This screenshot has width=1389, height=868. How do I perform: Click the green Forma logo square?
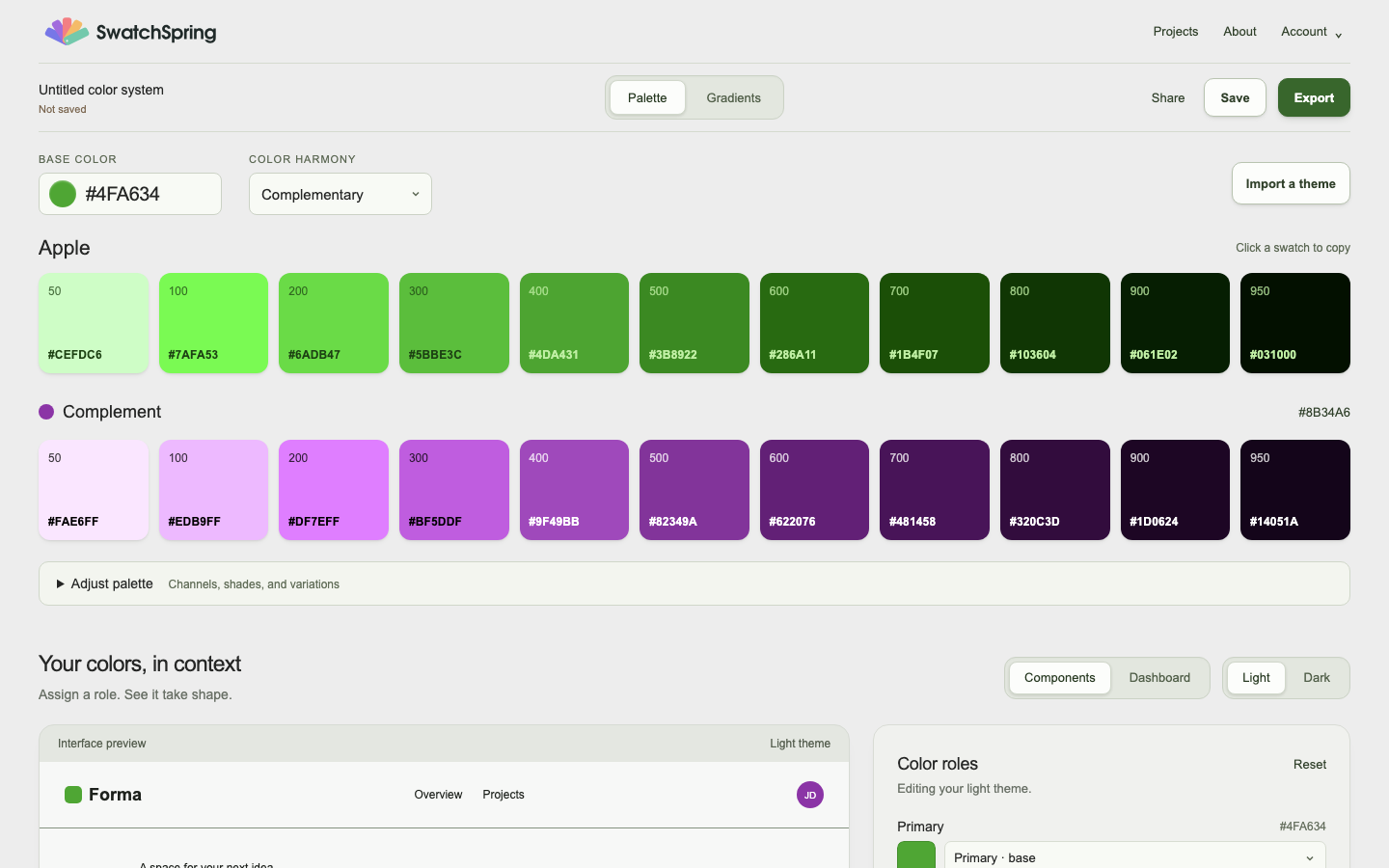click(x=72, y=795)
